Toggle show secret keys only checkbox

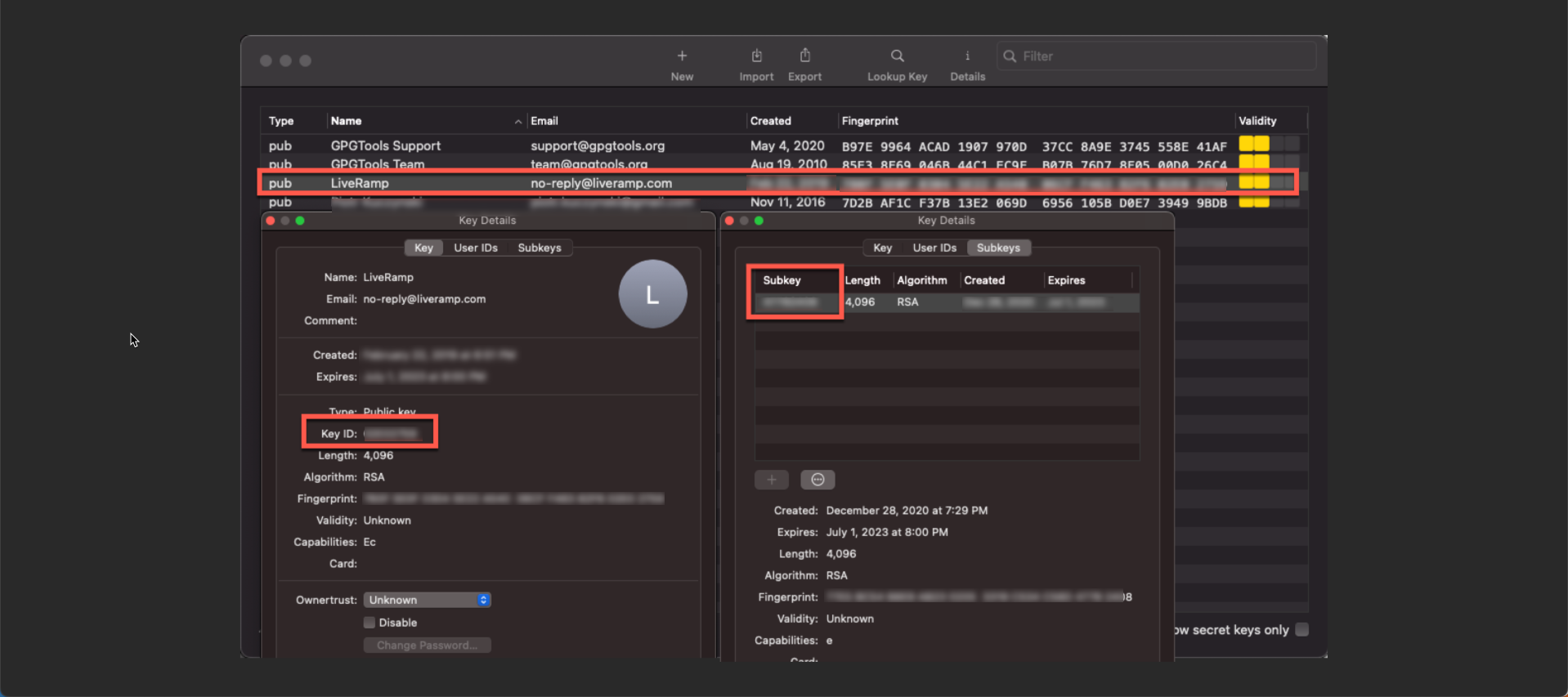(x=1302, y=629)
